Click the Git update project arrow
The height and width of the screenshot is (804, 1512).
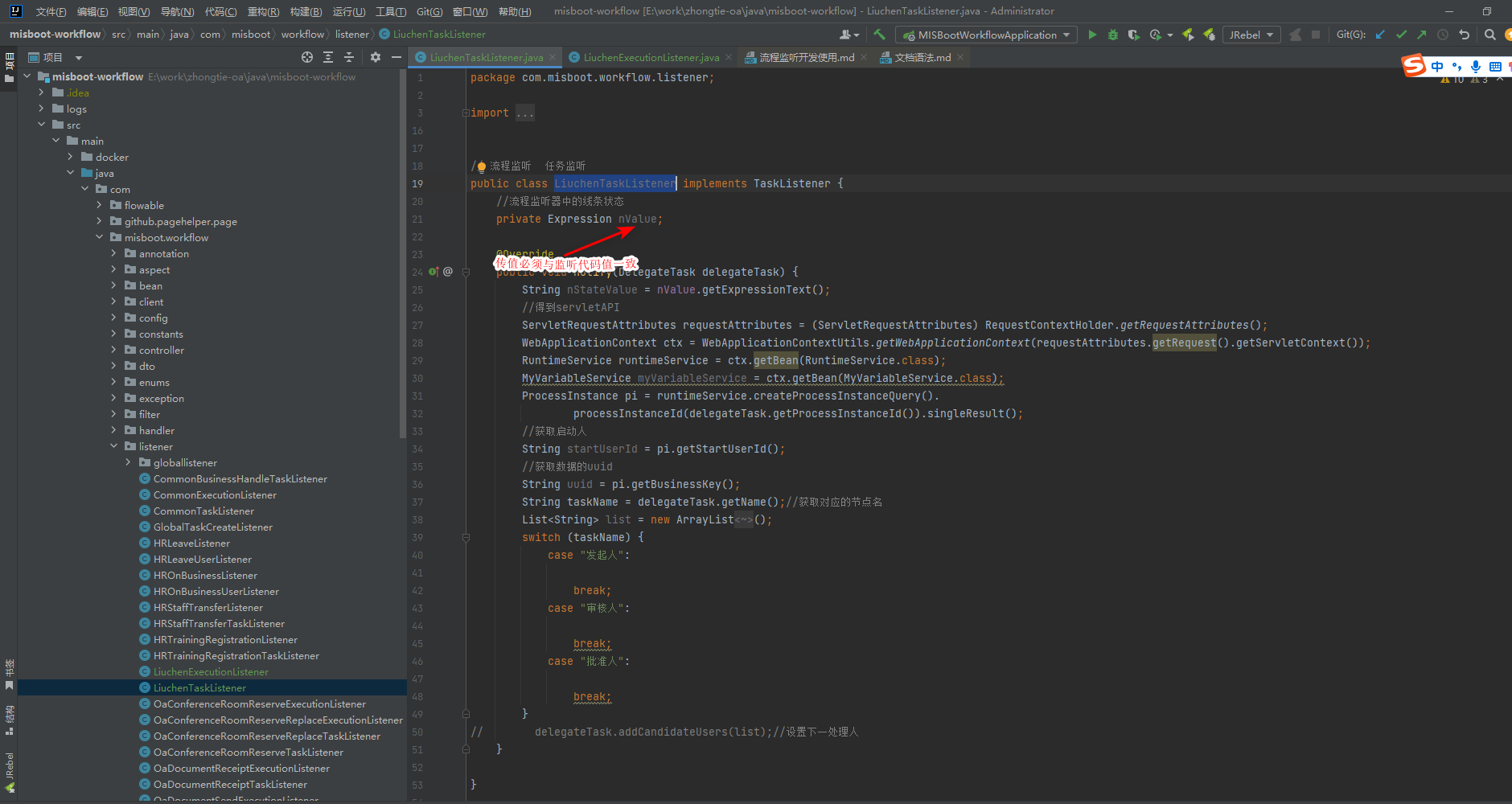pos(1381,35)
